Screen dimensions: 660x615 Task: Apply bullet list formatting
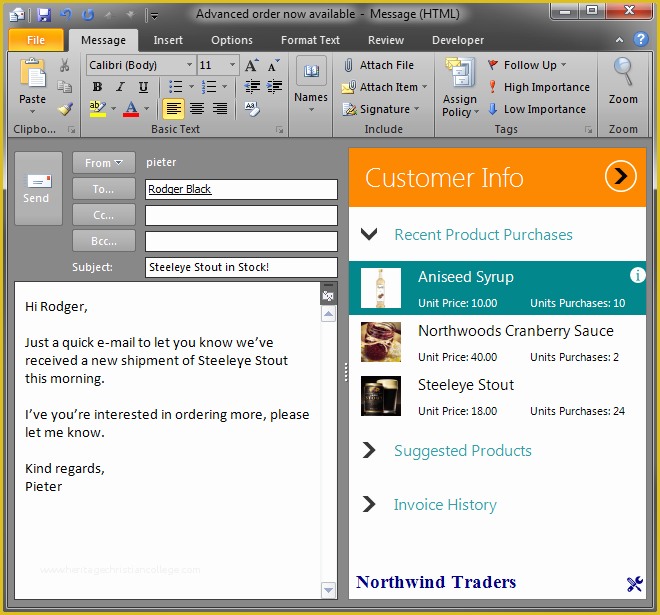point(176,87)
